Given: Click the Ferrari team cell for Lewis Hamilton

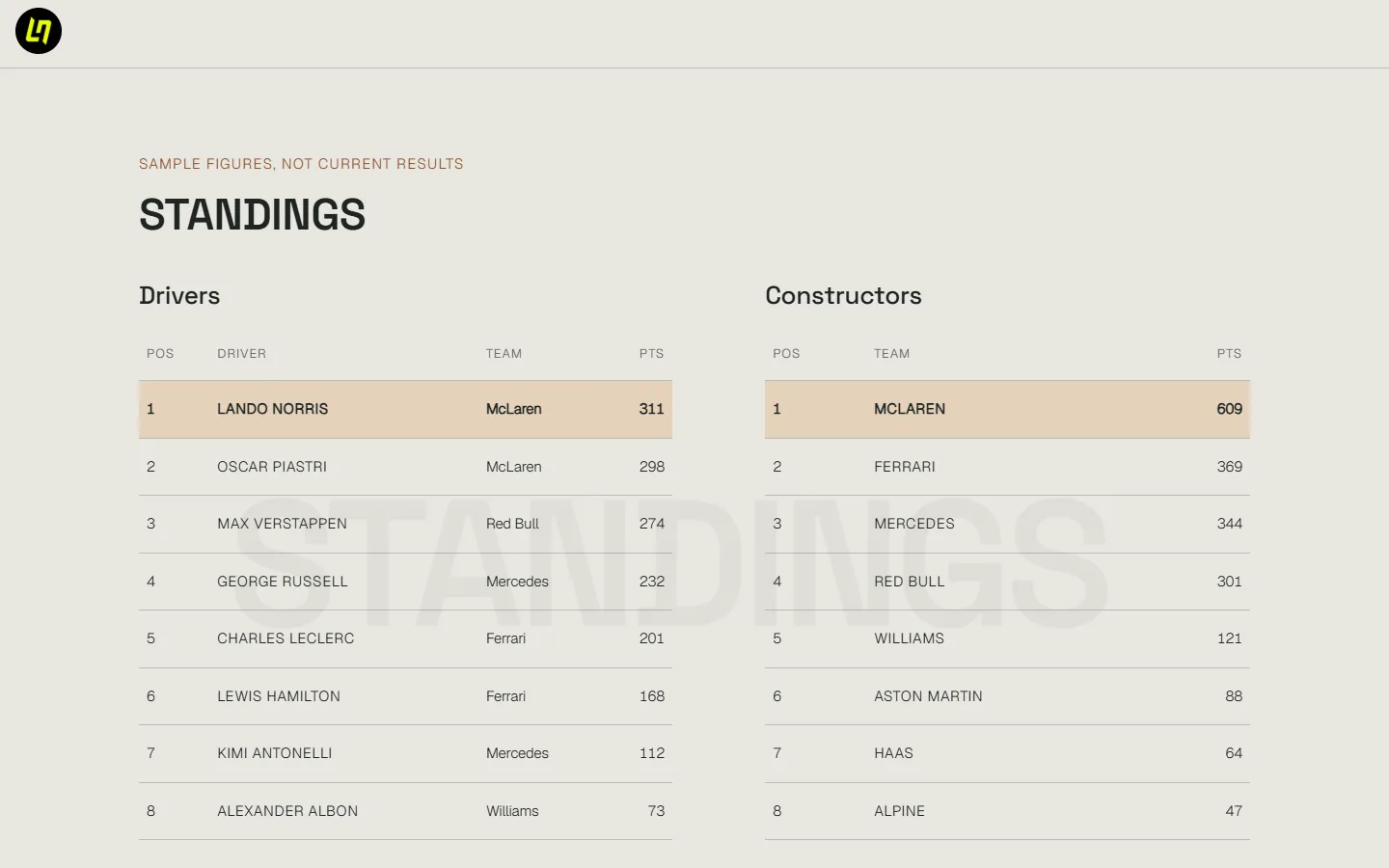Looking at the screenshot, I should [x=505, y=696].
